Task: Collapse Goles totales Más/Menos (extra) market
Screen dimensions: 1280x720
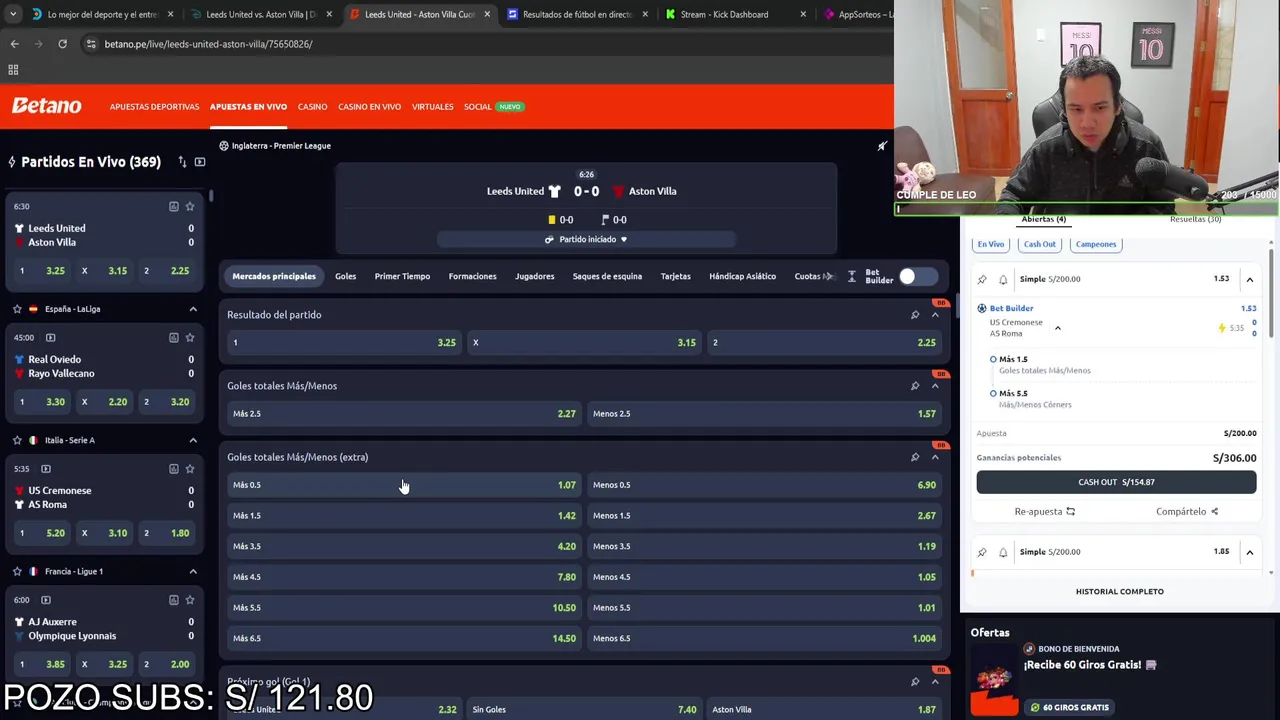Action: [x=935, y=457]
